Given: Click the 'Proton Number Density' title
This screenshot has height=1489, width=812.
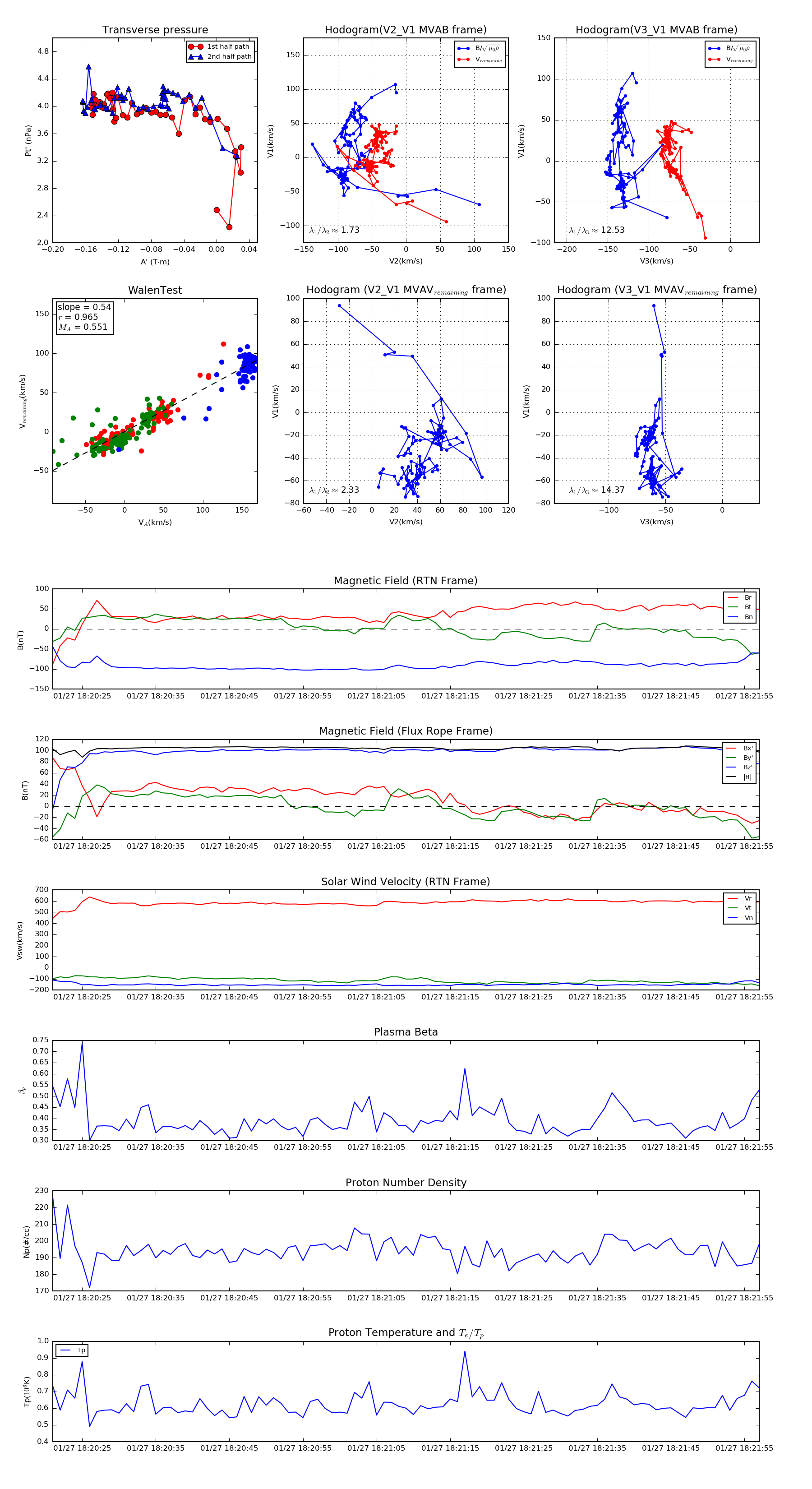Looking at the screenshot, I should point(406,1182).
